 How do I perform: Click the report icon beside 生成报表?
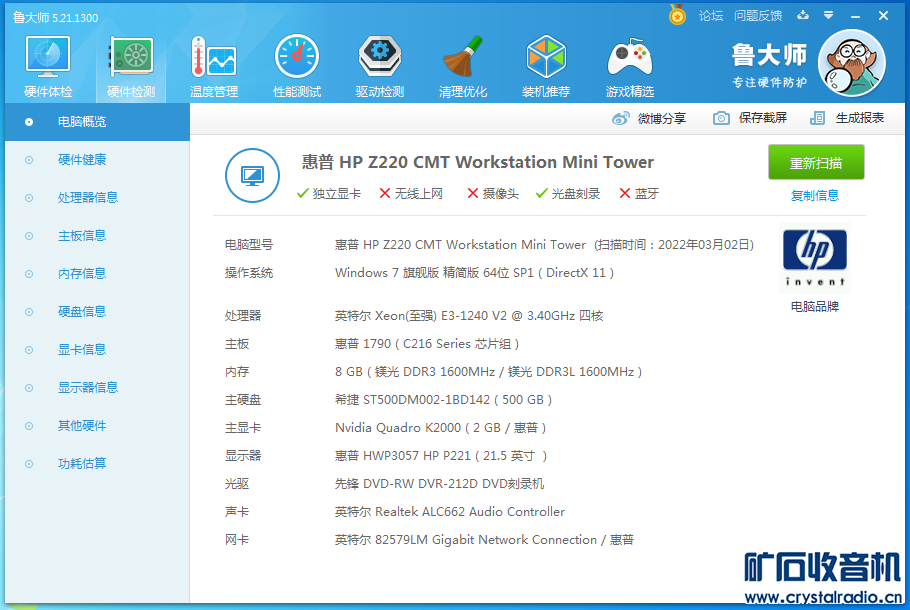[x=817, y=118]
